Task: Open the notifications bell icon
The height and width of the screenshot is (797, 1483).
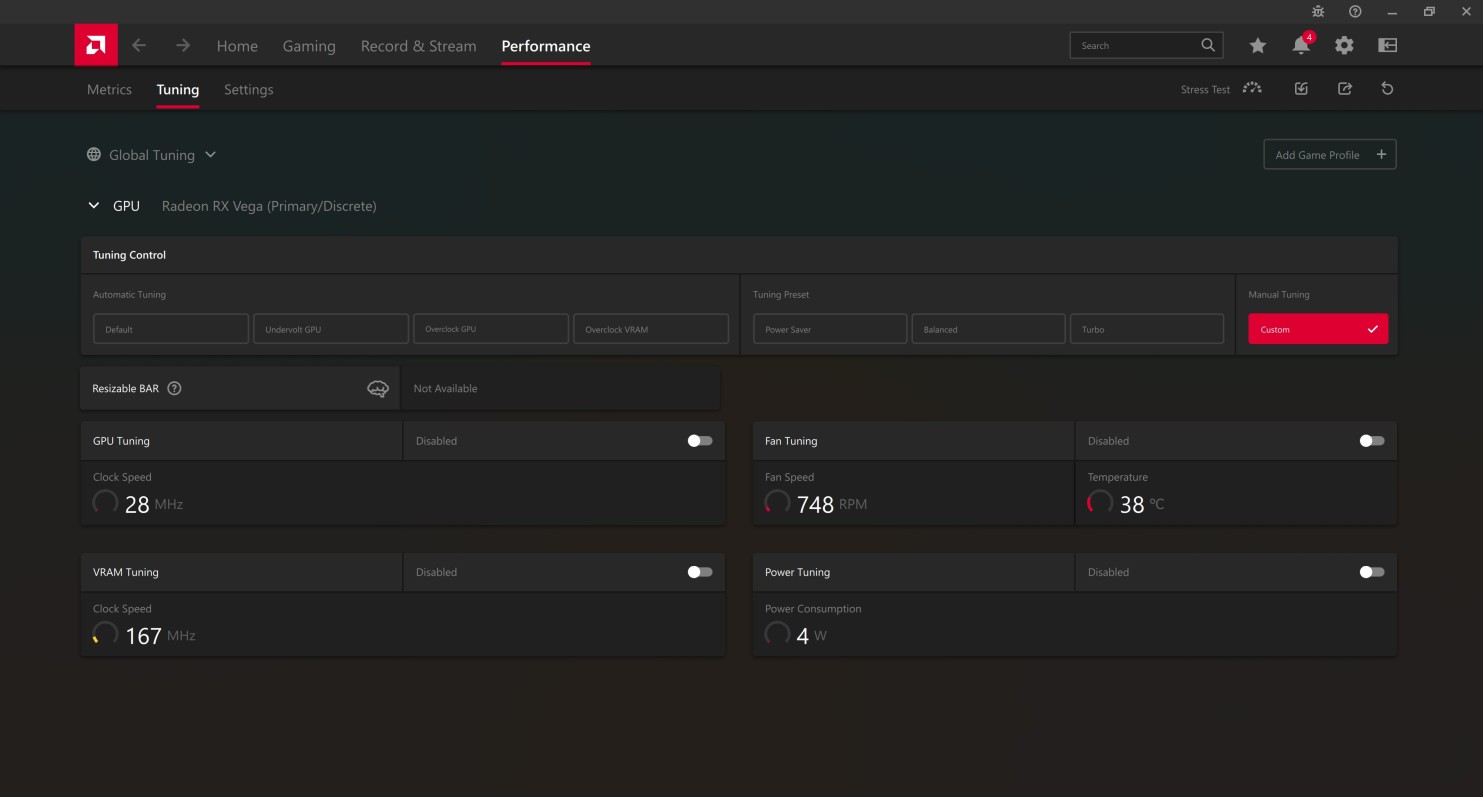Action: (x=1300, y=46)
